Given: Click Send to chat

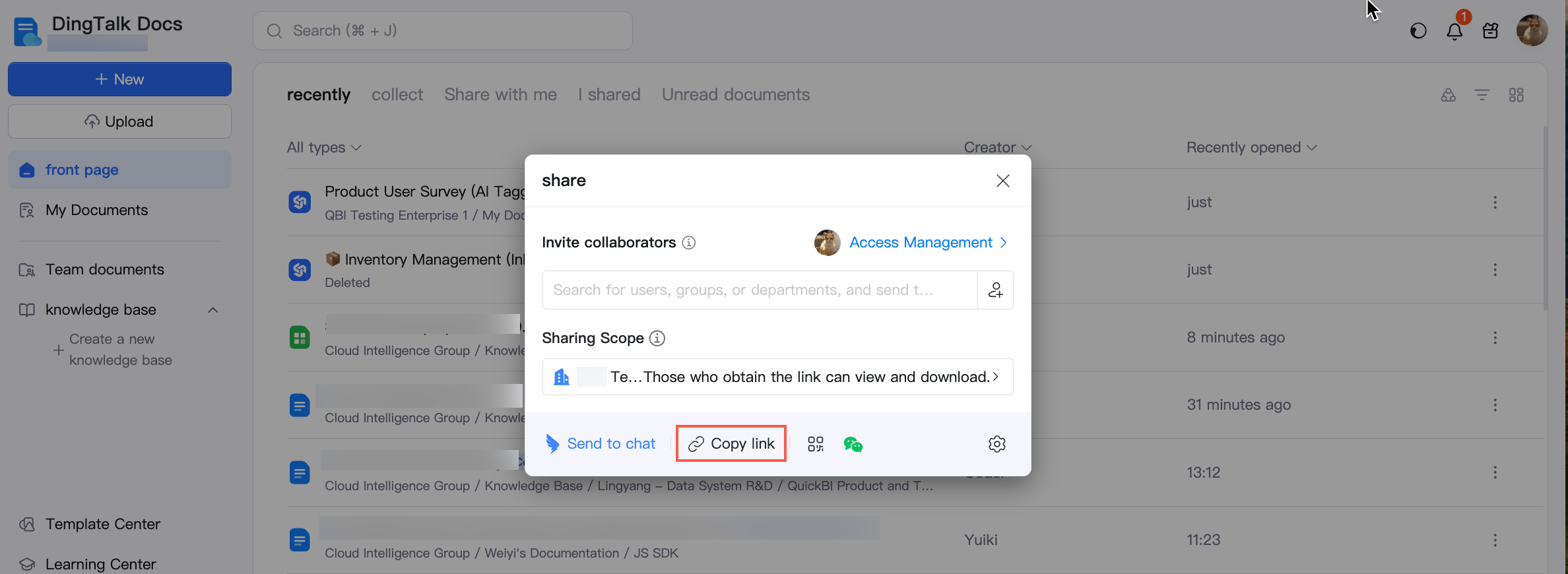Looking at the screenshot, I should (x=600, y=444).
